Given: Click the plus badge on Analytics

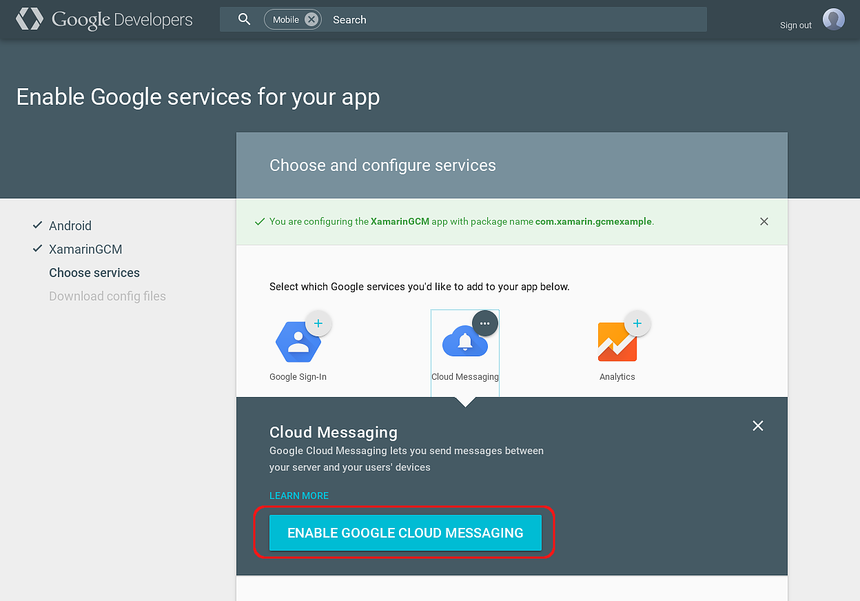Looking at the screenshot, I should pyautogui.click(x=636, y=322).
